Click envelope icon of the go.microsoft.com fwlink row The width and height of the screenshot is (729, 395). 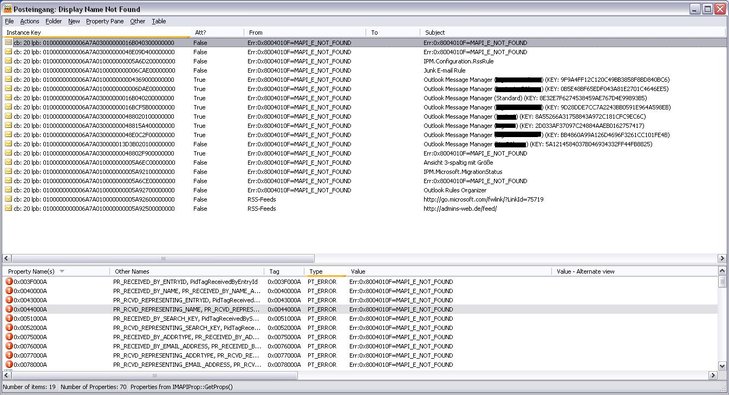[8, 199]
